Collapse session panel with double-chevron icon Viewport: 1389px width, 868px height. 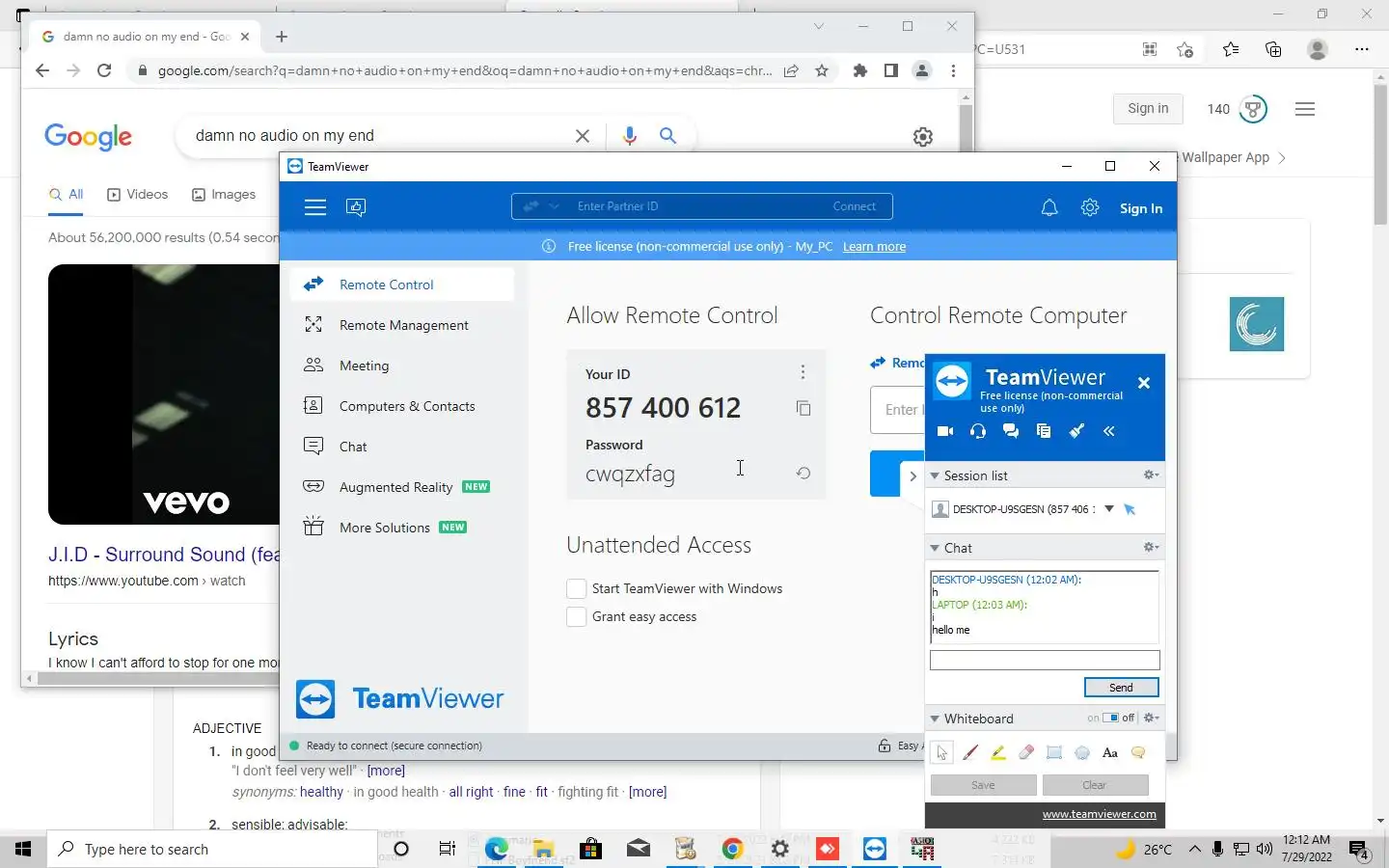(x=1109, y=431)
